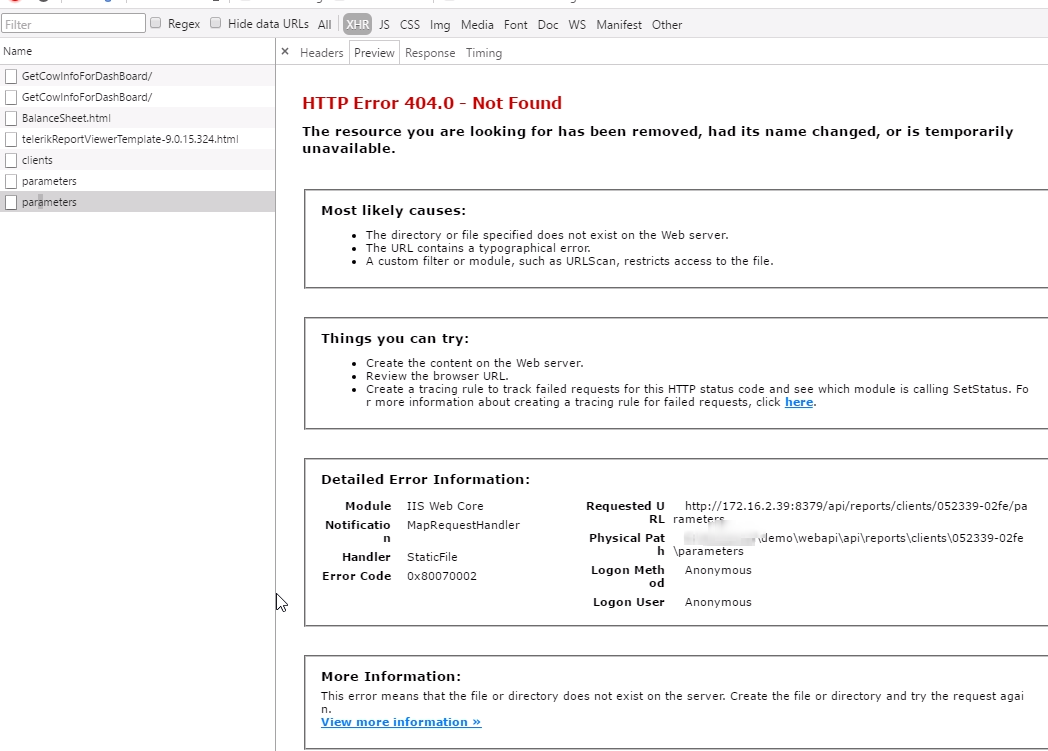Select the second GetCowInfoForDashBoard request

coord(87,97)
